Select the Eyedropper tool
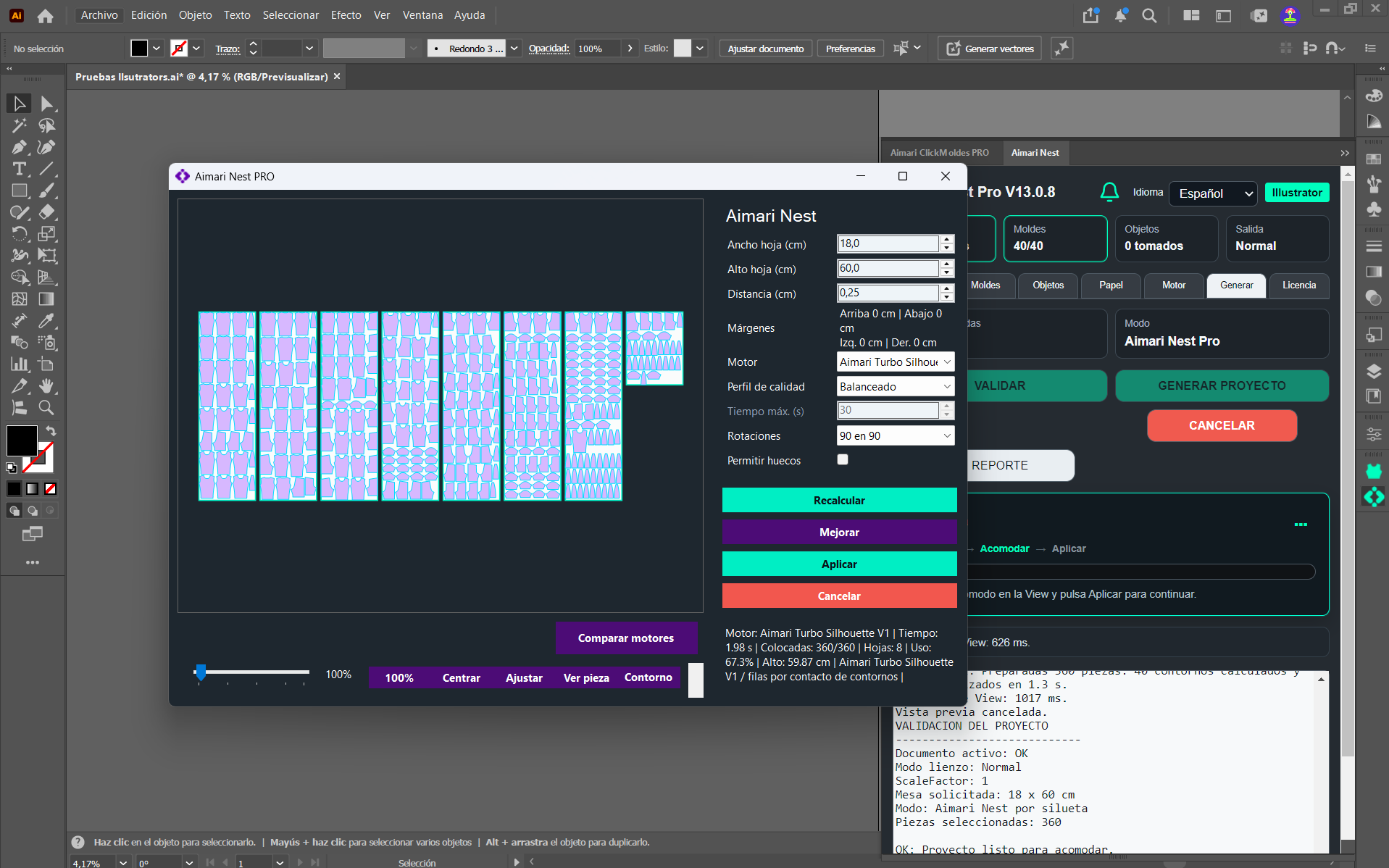1389x868 pixels. (x=46, y=320)
